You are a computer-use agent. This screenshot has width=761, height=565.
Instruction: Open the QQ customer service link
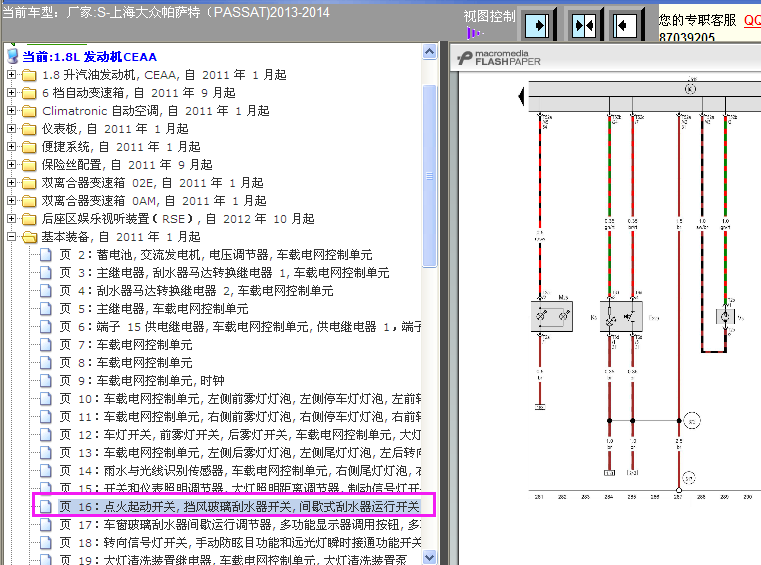pyautogui.click(x=752, y=20)
